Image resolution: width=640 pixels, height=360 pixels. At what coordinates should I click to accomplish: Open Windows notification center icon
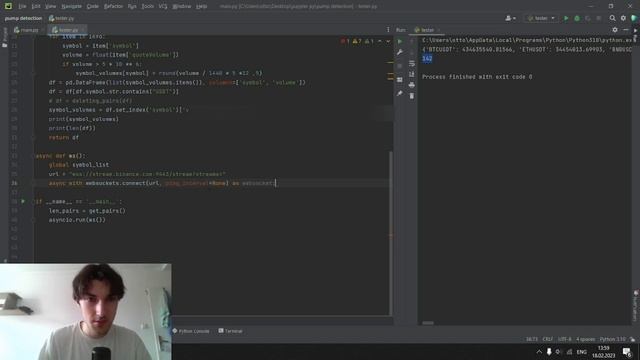click(x=627, y=352)
